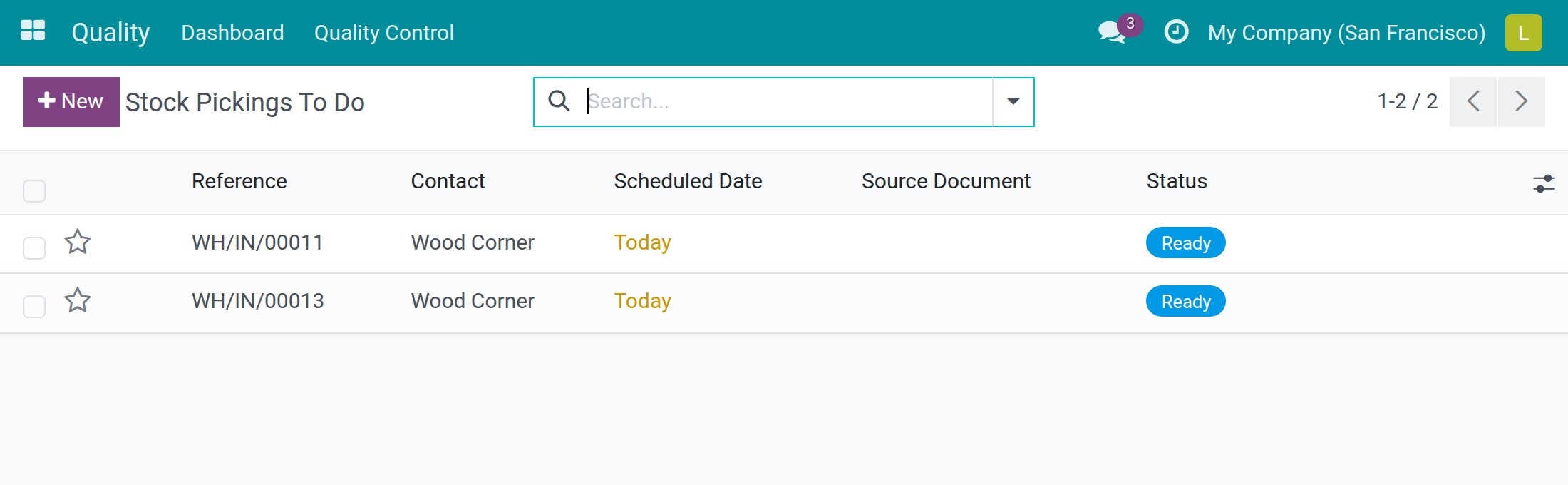Viewport: 1568px width, 485px height.
Task: Click the search magnifier icon
Action: point(559,101)
